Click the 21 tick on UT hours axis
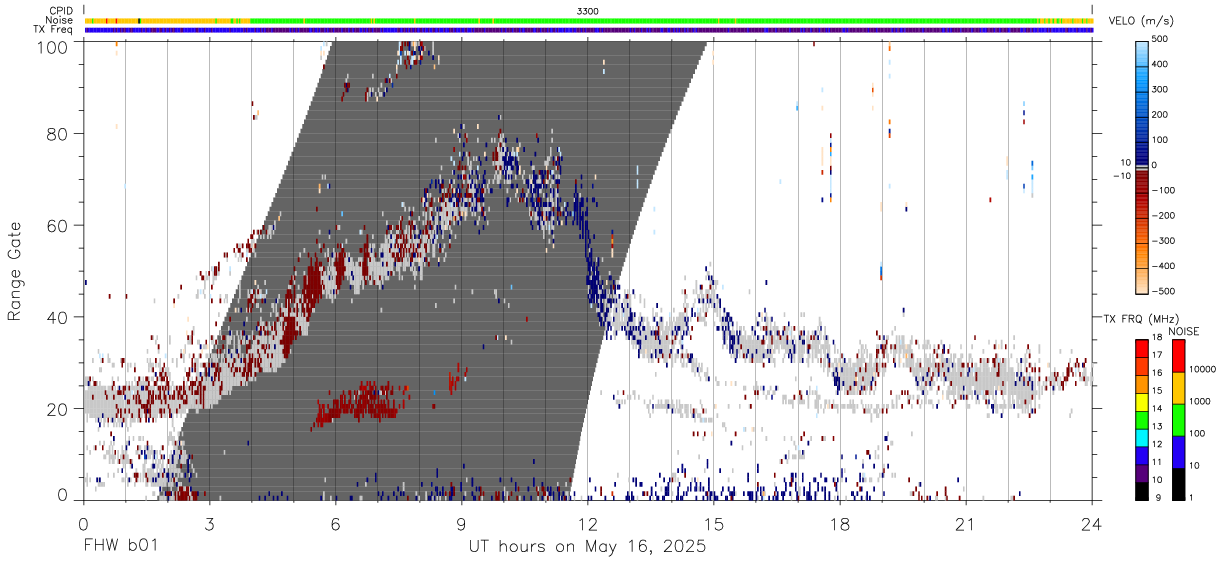1228x567 pixels. pos(966,523)
